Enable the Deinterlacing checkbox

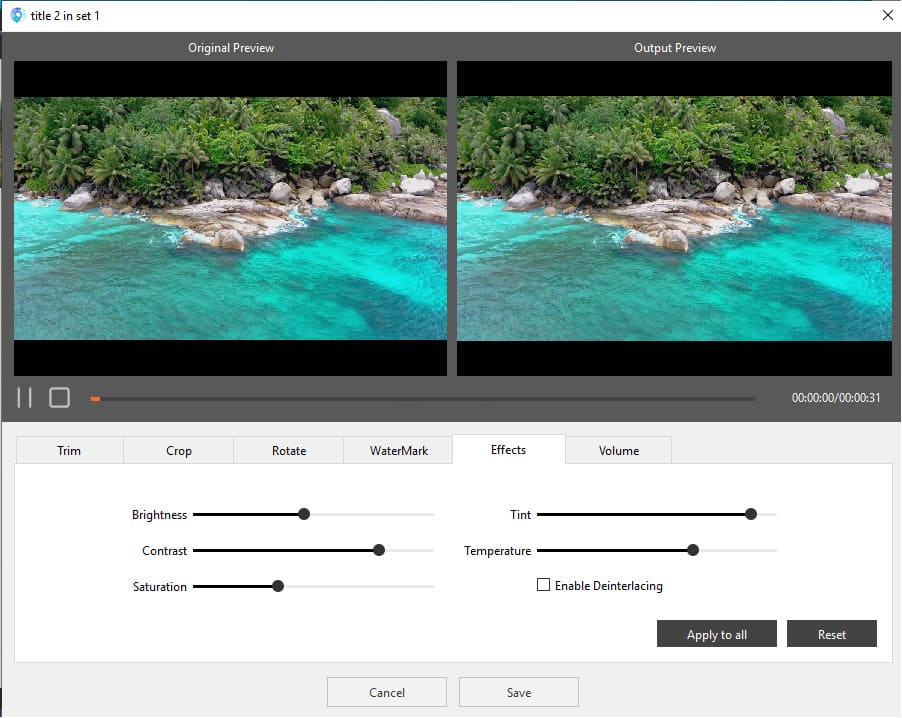(x=544, y=585)
